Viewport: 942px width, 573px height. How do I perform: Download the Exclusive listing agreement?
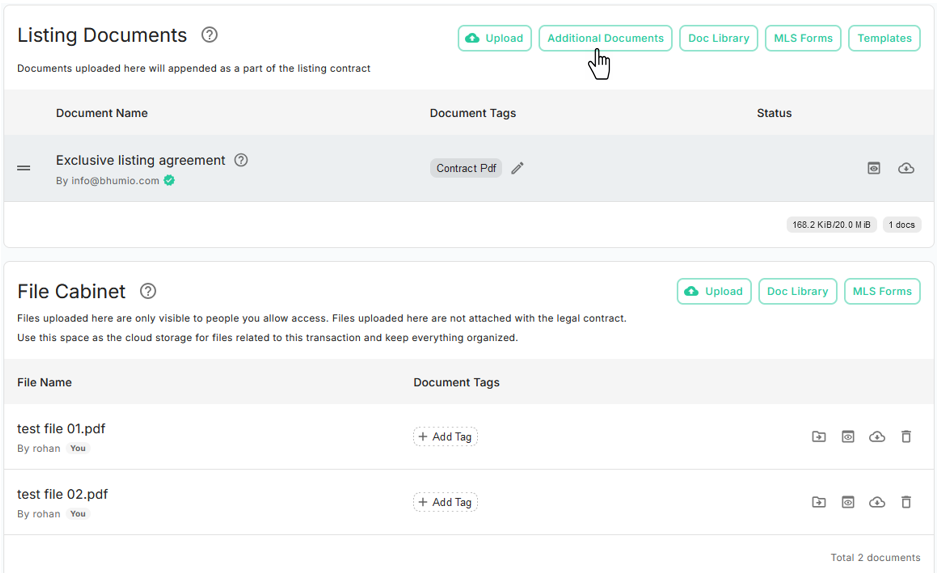pos(906,168)
